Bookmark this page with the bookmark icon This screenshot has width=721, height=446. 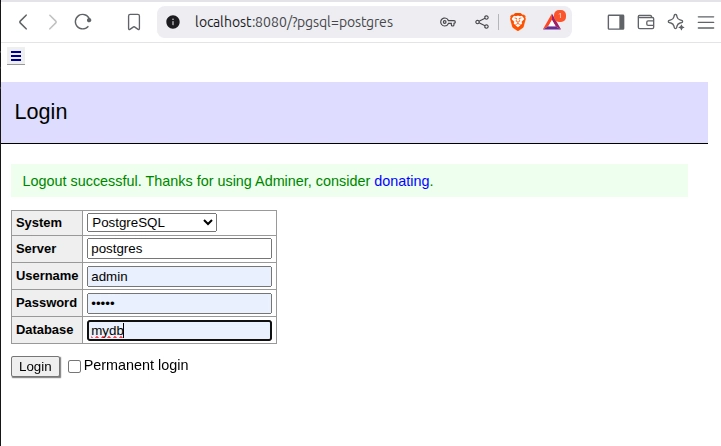(x=134, y=22)
